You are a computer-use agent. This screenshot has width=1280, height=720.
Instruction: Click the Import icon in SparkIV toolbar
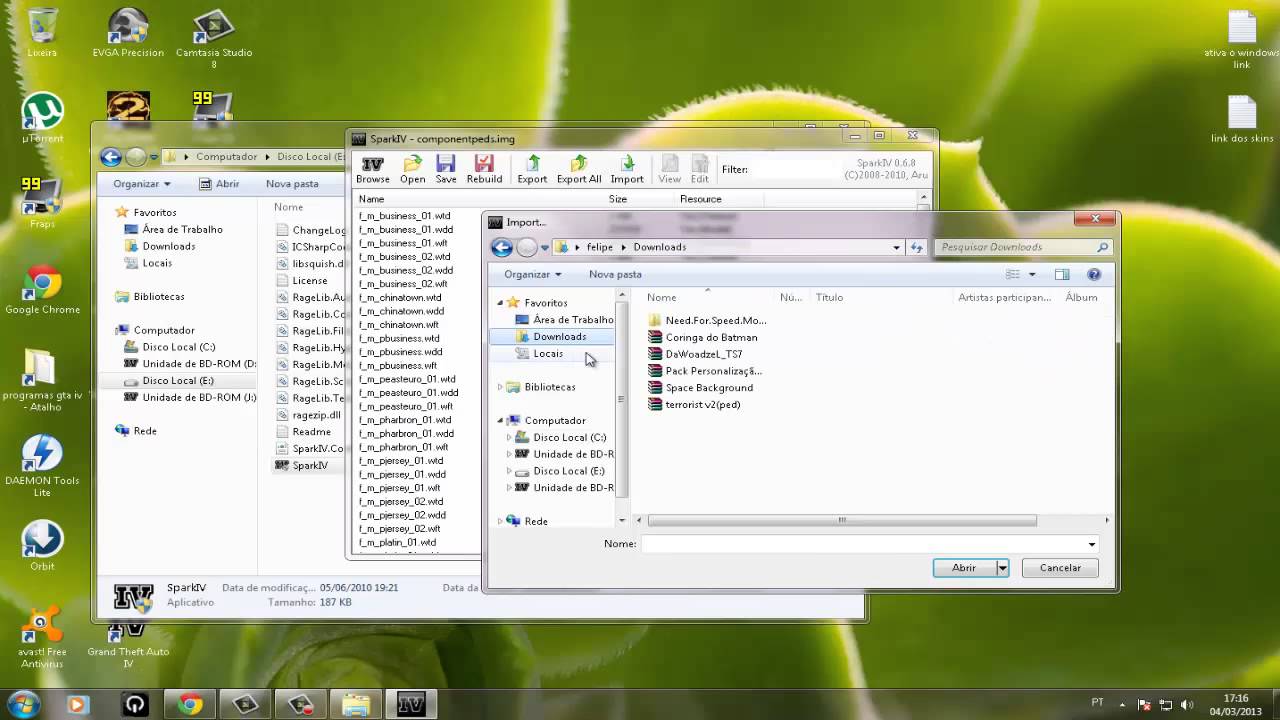[627, 169]
